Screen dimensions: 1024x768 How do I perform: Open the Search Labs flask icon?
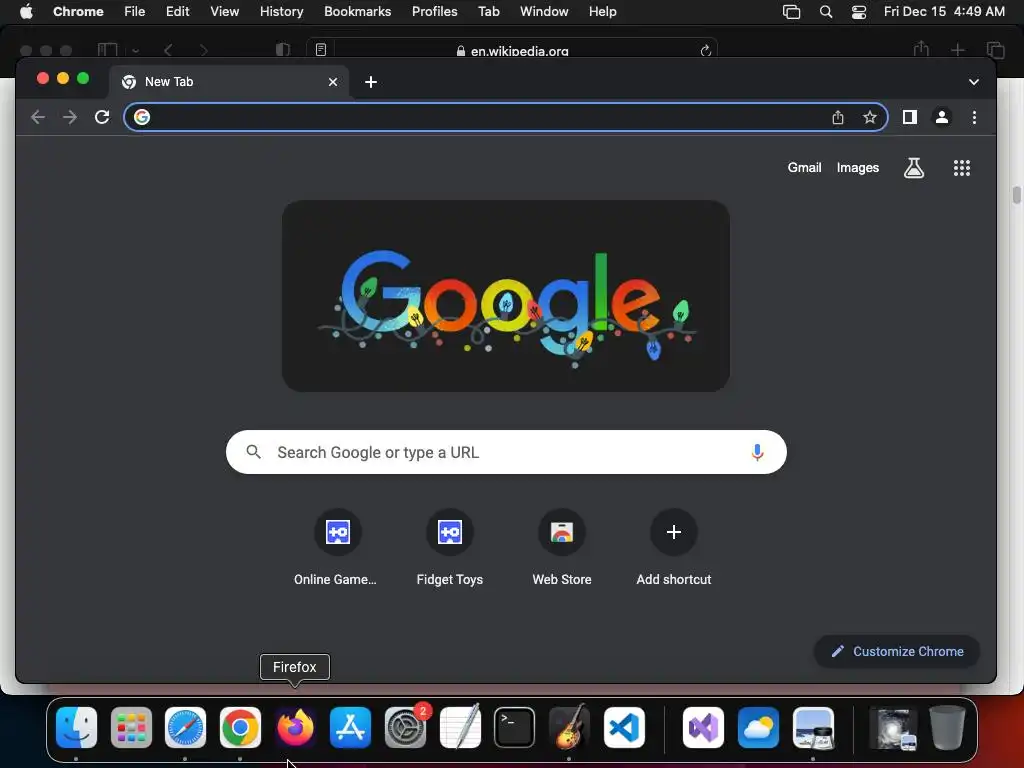click(914, 168)
